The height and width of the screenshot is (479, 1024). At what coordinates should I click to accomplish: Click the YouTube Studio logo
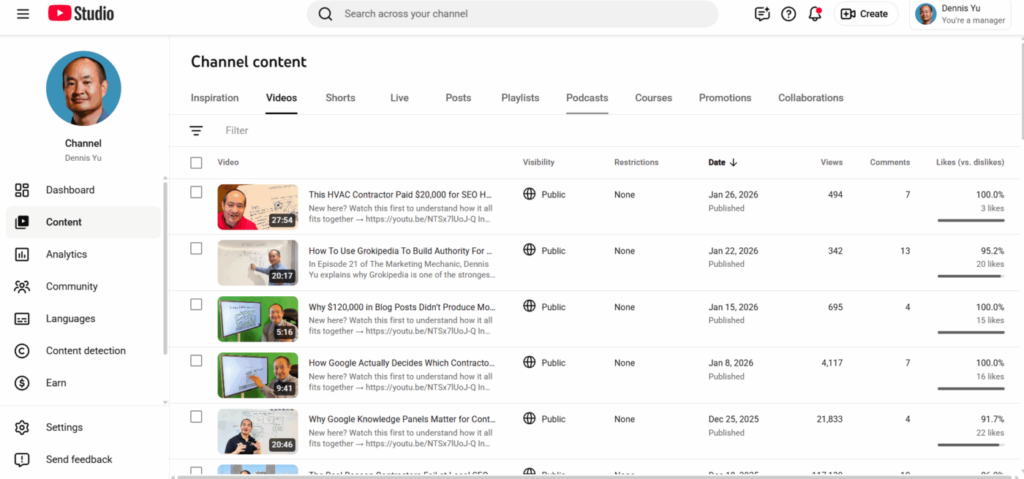81,14
